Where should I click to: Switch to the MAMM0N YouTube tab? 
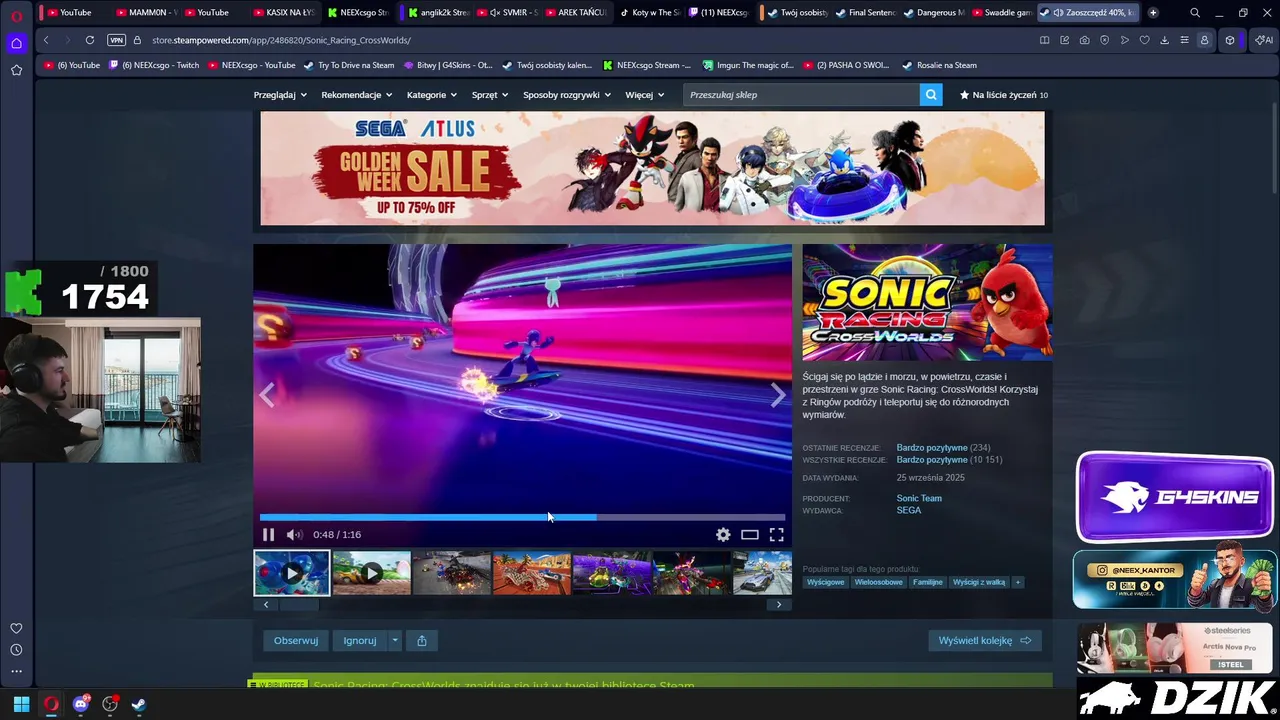tap(146, 13)
